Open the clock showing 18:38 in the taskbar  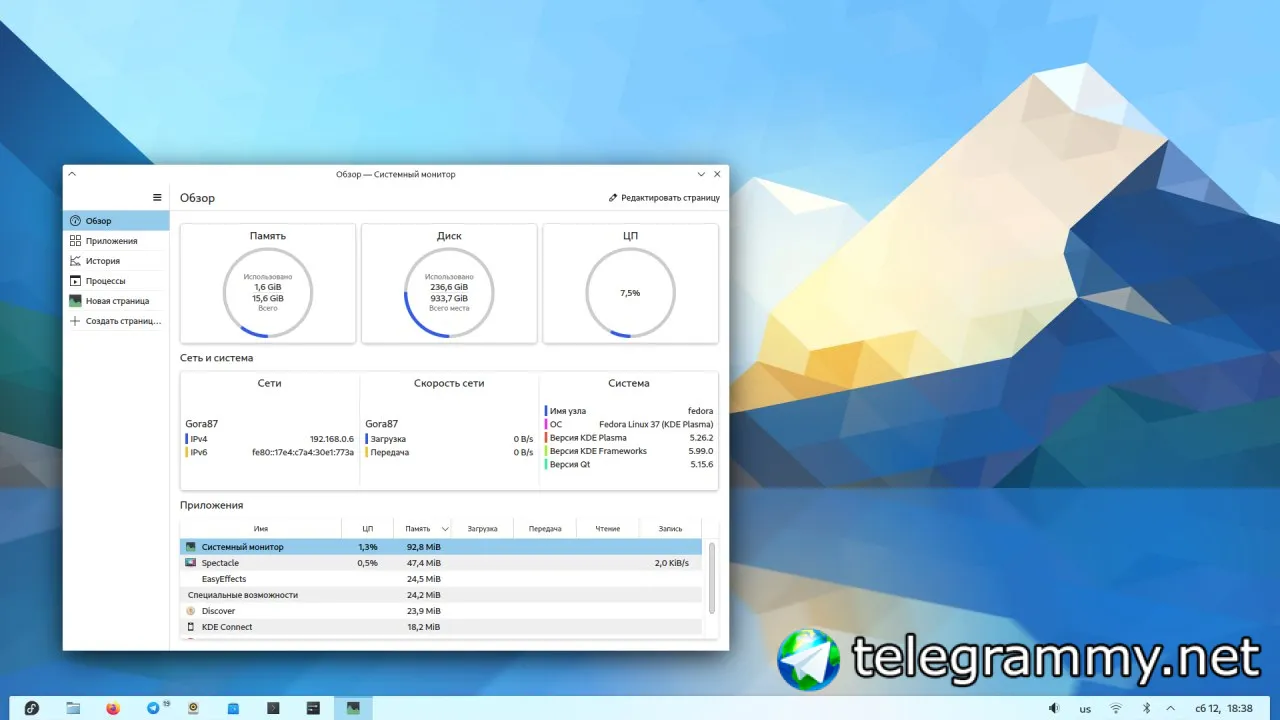click(1224, 708)
